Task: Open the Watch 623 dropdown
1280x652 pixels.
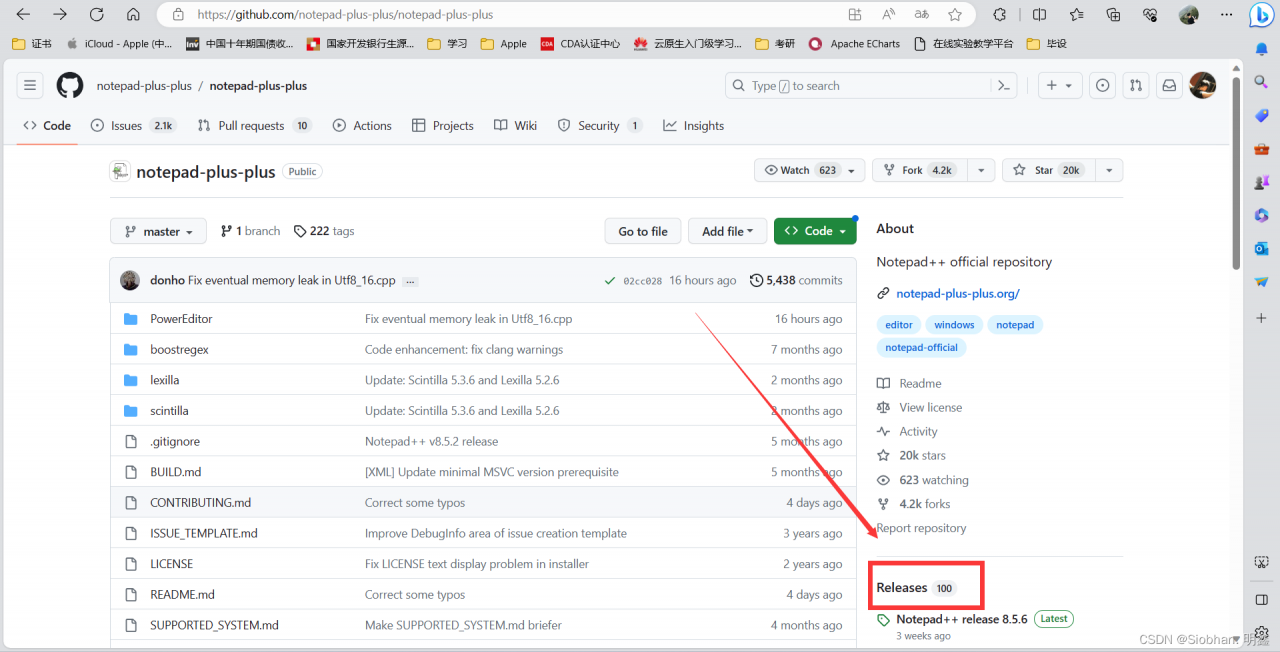Action: pyautogui.click(x=809, y=171)
